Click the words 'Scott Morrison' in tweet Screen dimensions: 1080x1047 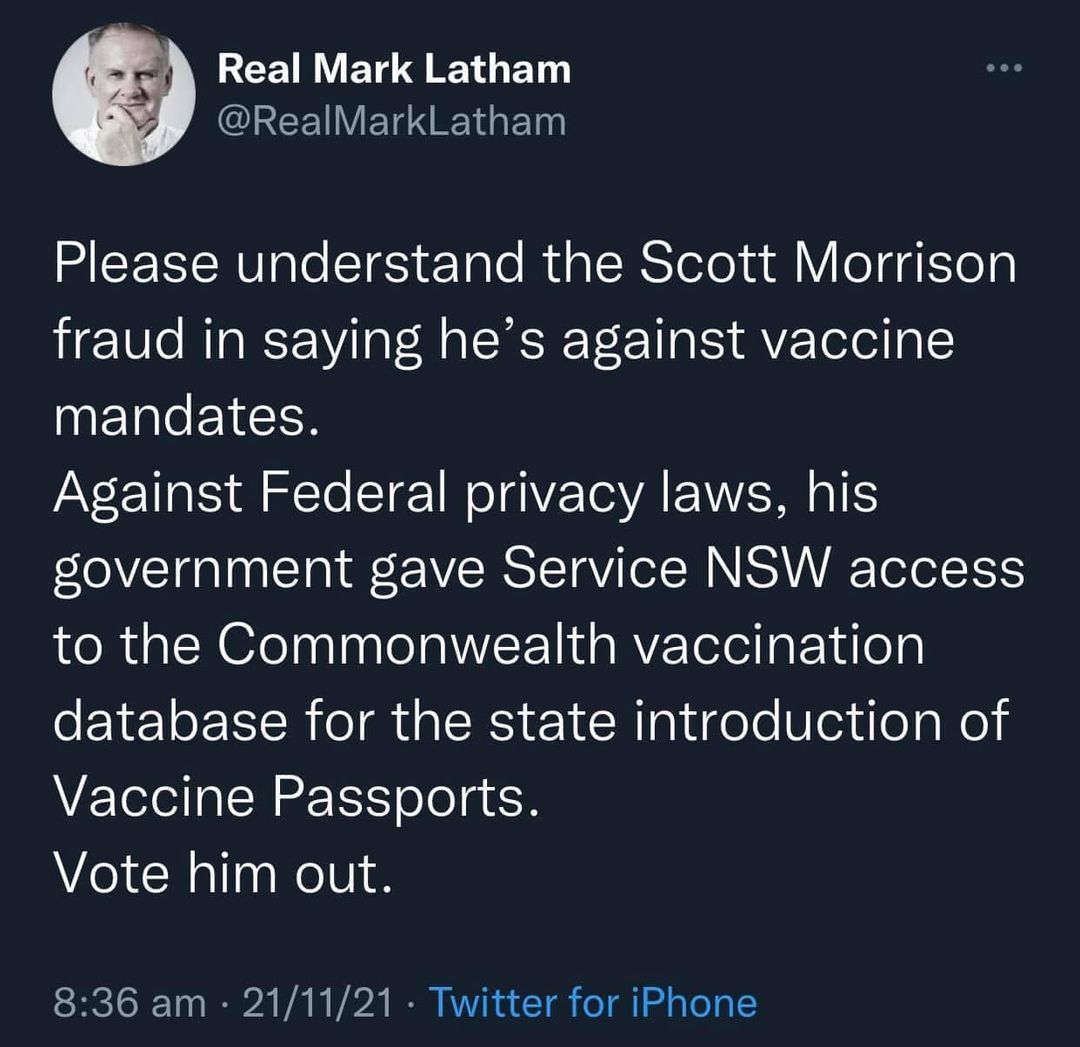pos(829,264)
